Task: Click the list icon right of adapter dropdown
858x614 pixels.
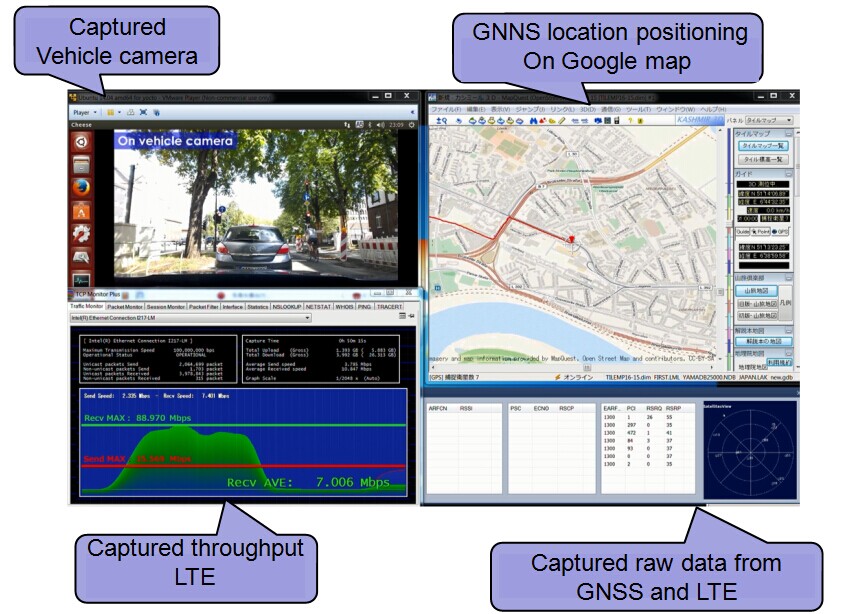Action: 402,316
